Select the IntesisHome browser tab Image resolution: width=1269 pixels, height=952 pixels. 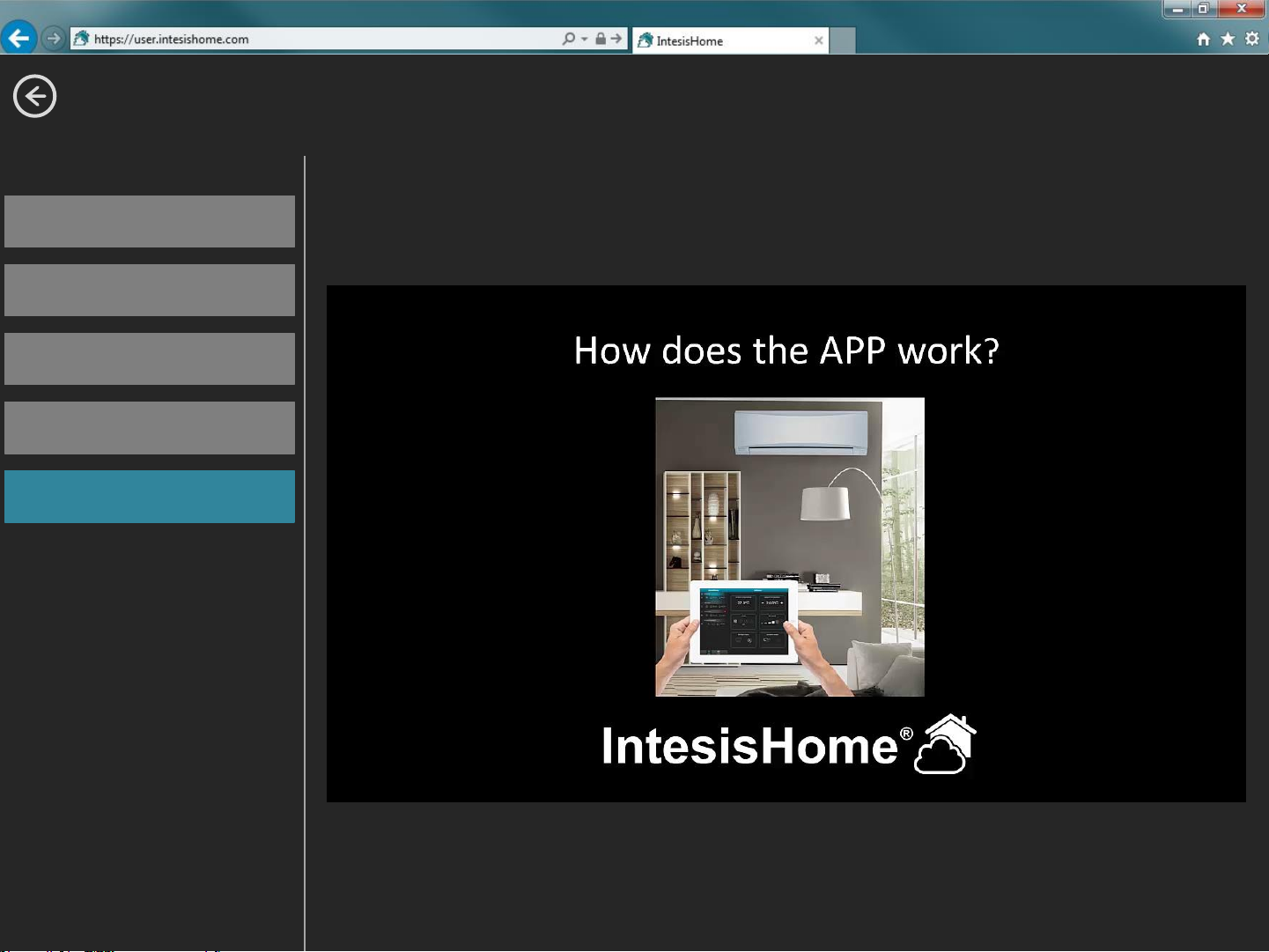click(x=730, y=41)
